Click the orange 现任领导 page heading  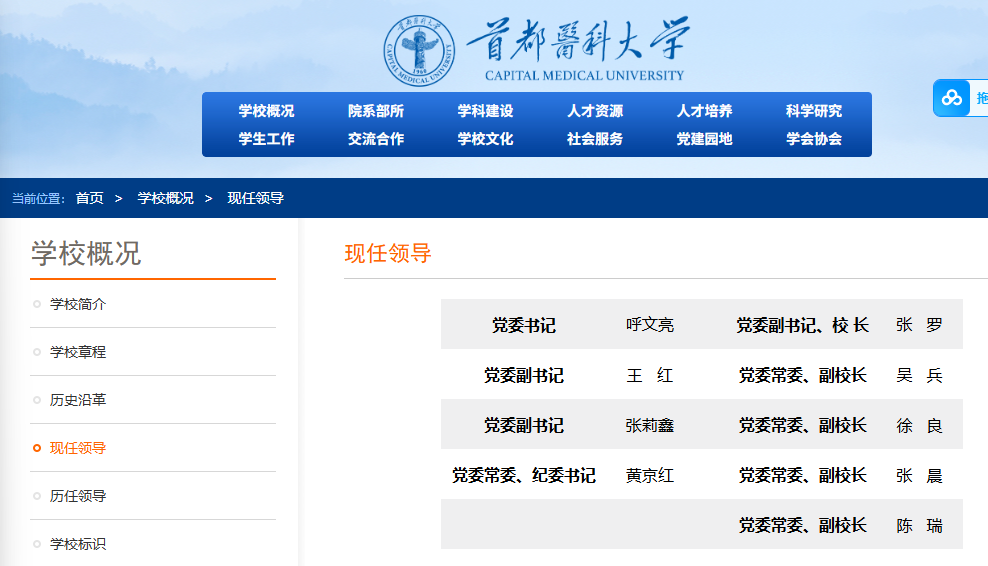point(388,253)
